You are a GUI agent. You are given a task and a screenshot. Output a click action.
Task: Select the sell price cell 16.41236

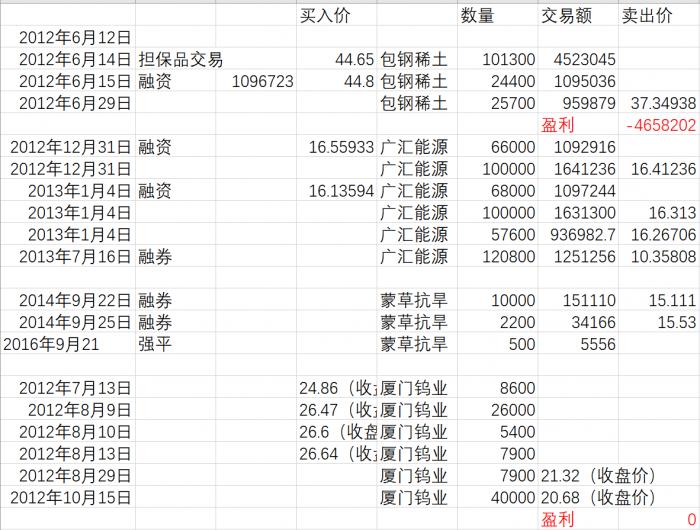[x=659, y=168]
